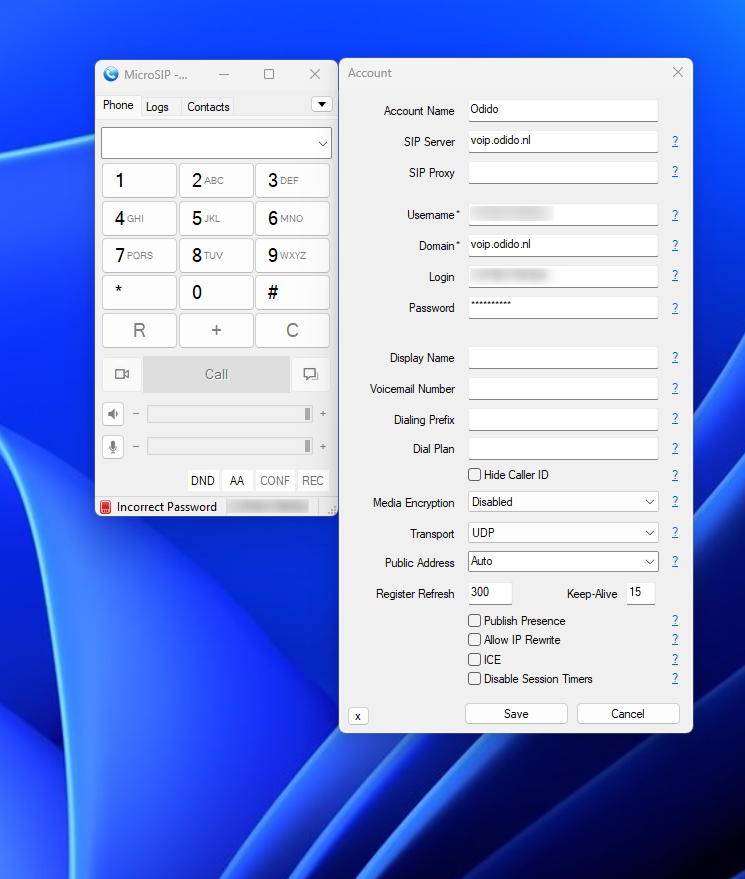Mute the speaker with the speaker icon

tap(113, 414)
